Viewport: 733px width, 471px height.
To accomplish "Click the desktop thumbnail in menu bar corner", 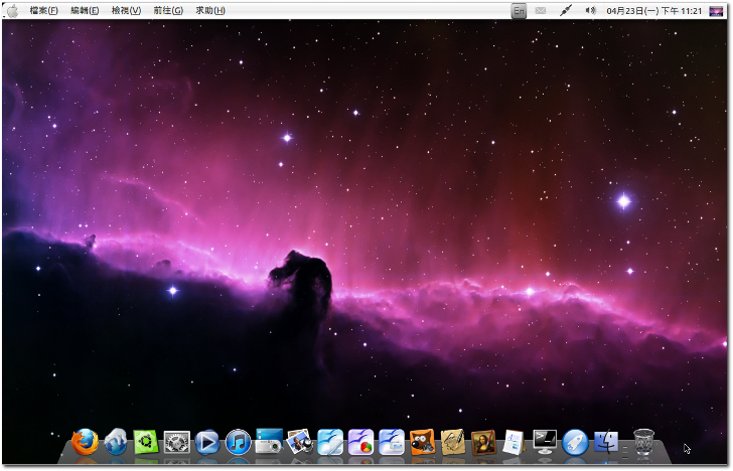I will (716, 11).
